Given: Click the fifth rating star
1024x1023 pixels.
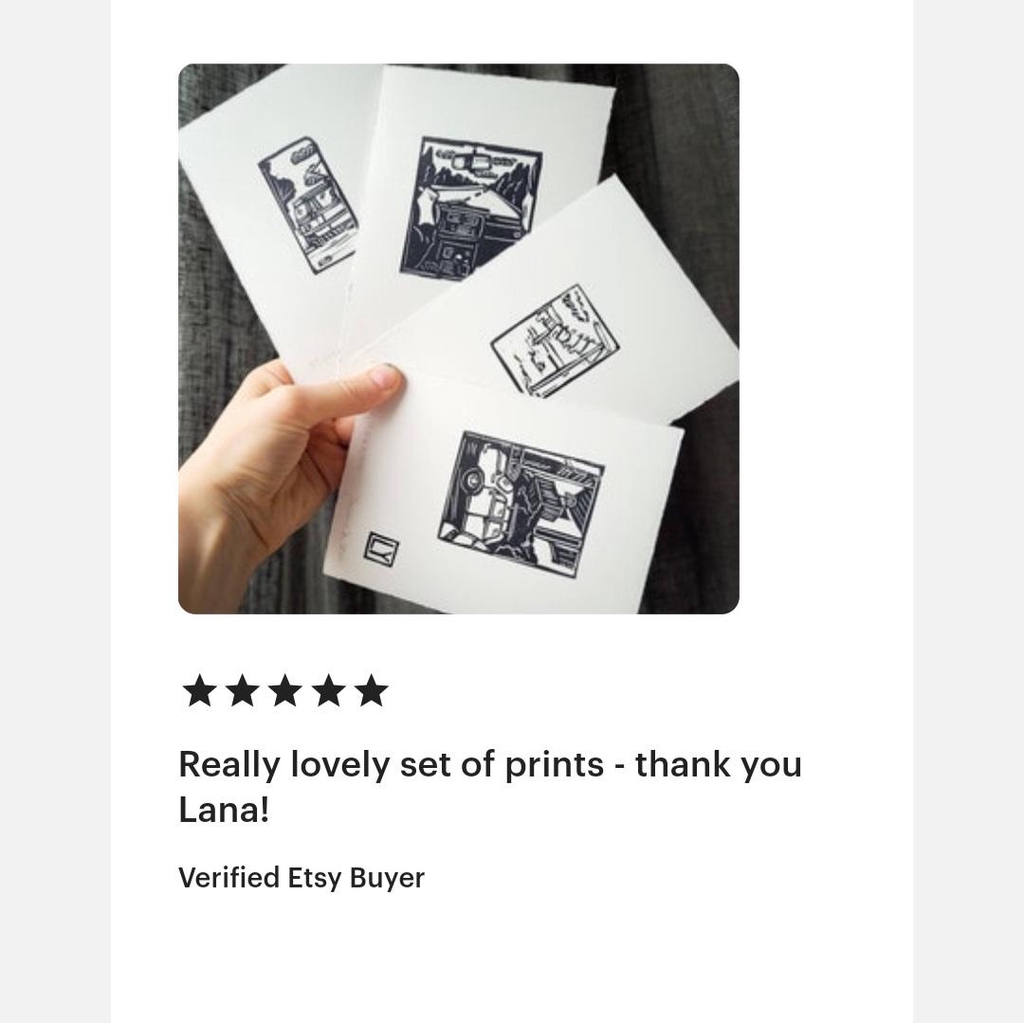Looking at the screenshot, I should pos(372,690).
